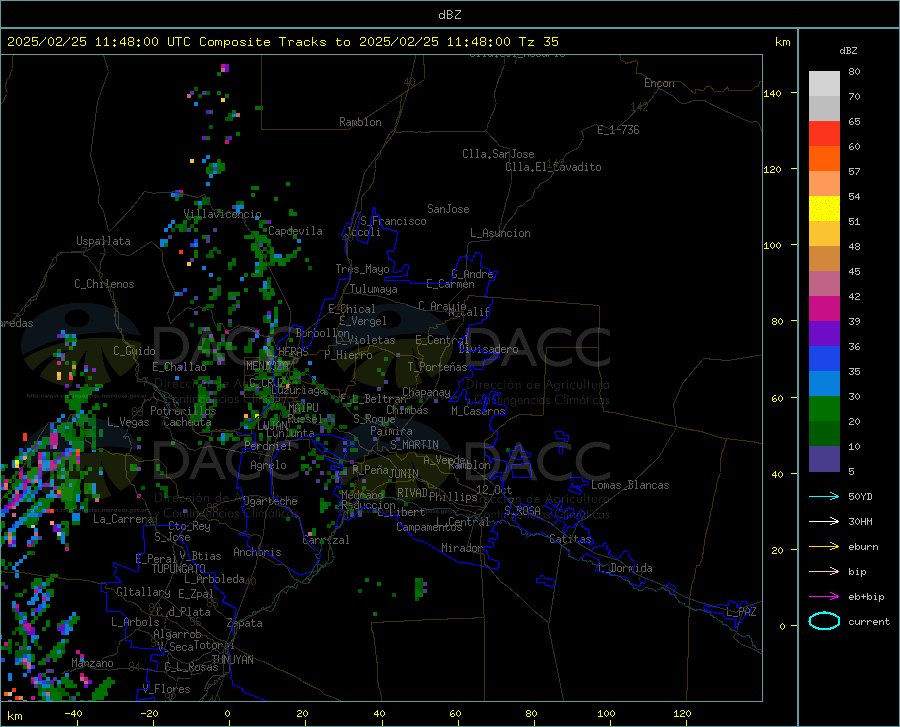Screen dimensions: 900x727
Task: Click the 'Tres_Mayo' map label
Action: (x=362, y=269)
